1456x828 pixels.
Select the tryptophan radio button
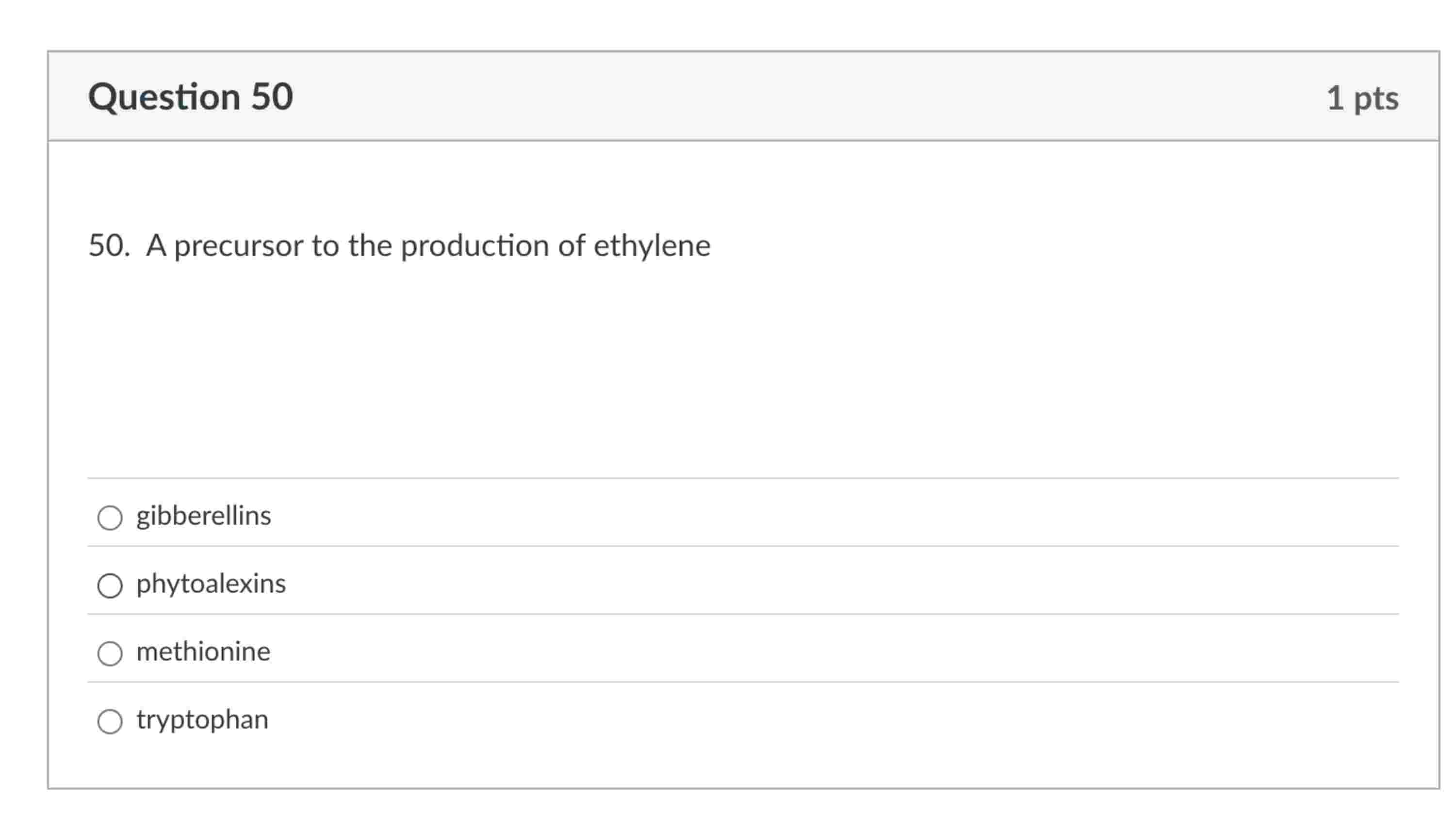111,721
